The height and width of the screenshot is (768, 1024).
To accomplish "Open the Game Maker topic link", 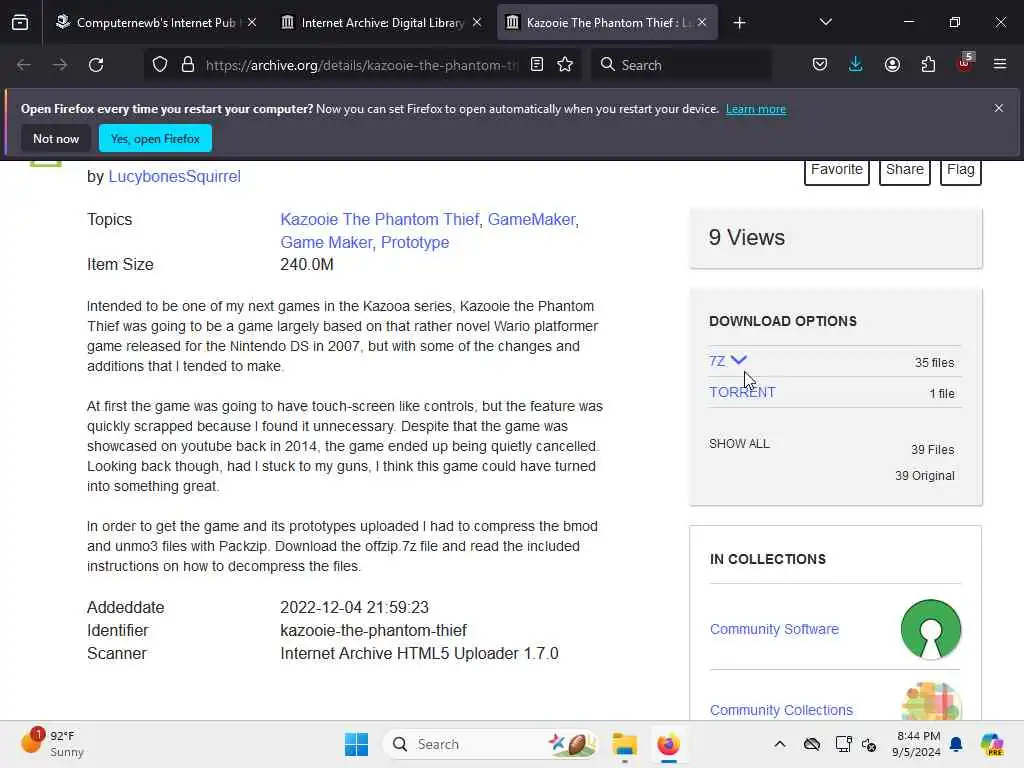I will point(326,242).
